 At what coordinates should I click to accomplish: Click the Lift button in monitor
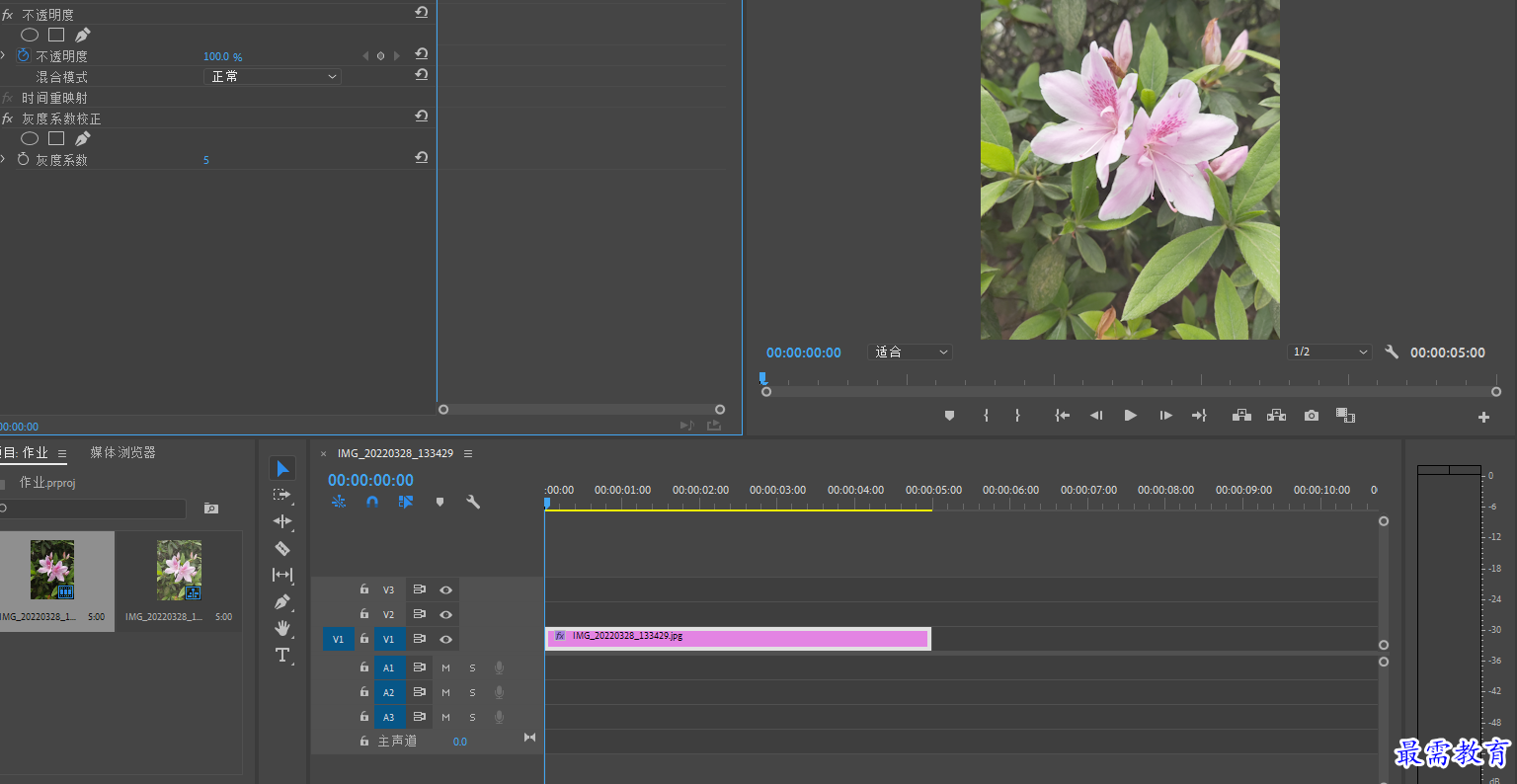1241,416
